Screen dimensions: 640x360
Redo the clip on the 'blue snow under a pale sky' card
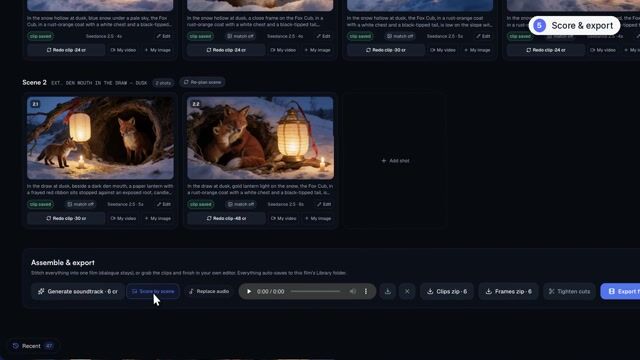tap(66, 50)
